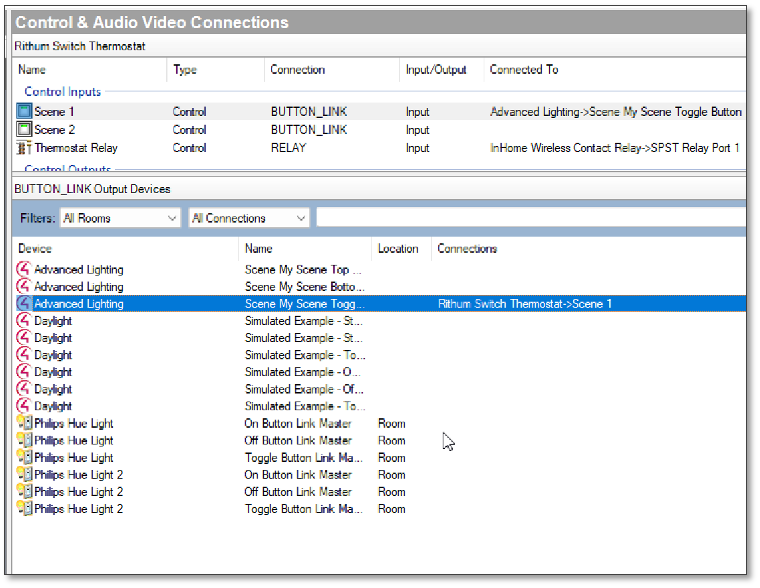Select Simulated Example - O... entry
The height and width of the screenshot is (588, 760).
click(303, 372)
